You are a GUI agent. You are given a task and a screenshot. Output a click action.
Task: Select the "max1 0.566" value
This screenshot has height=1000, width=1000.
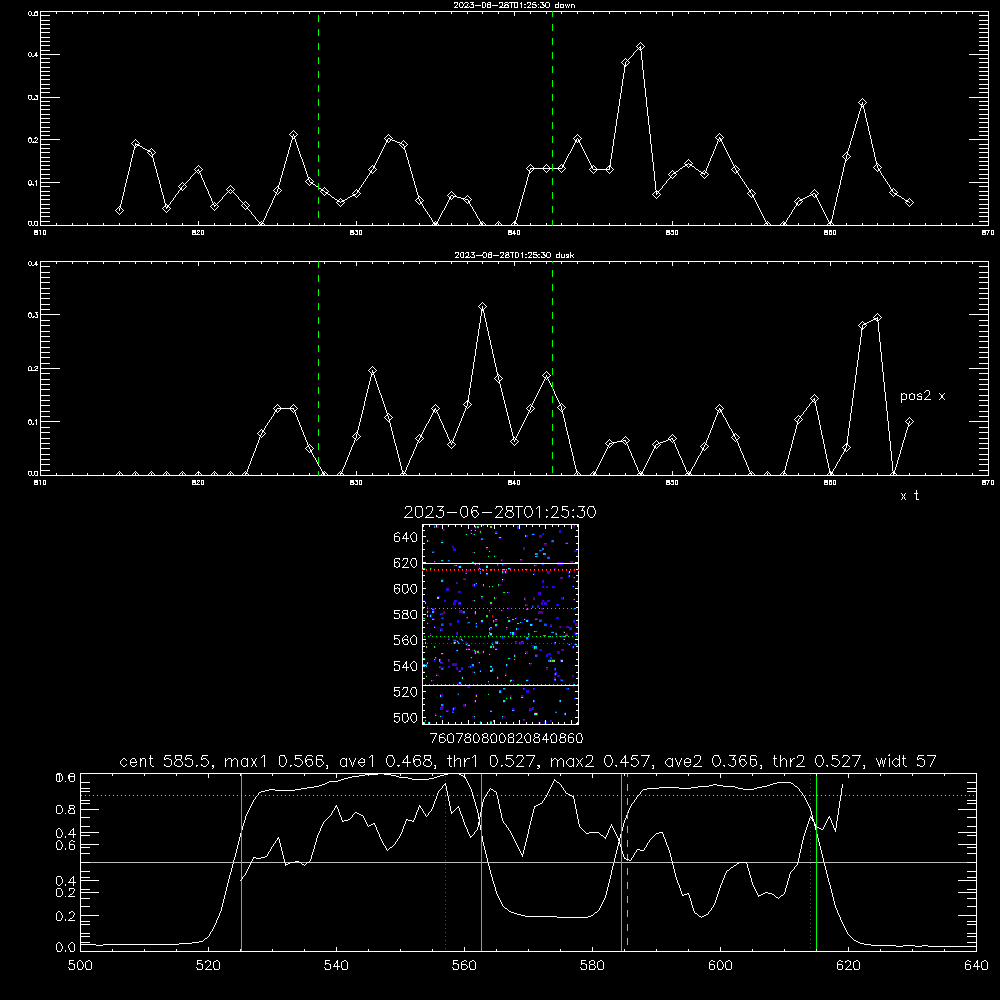(x=275, y=761)
